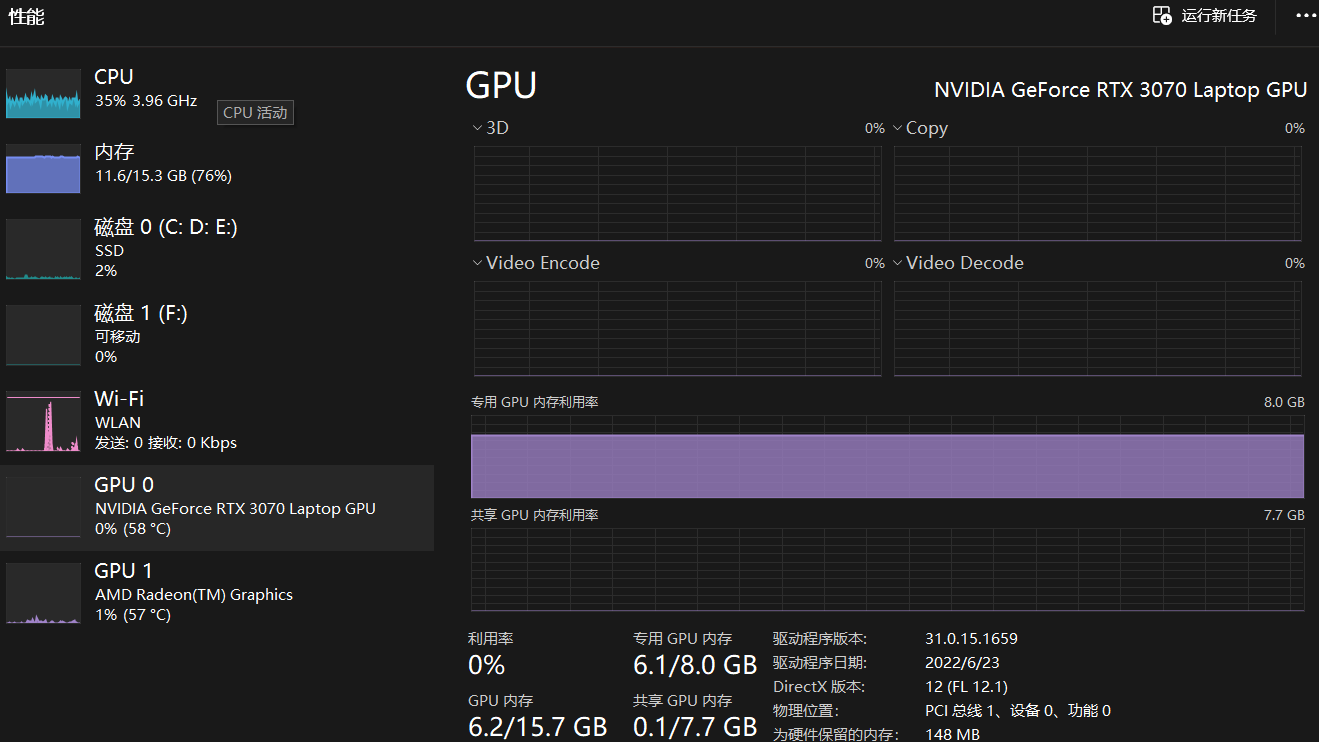The width and height of the screenshot is (1319, 742).
Task: Select the 内存 memory mini graph
Action: pyautogui.click(x=43, y=169)
